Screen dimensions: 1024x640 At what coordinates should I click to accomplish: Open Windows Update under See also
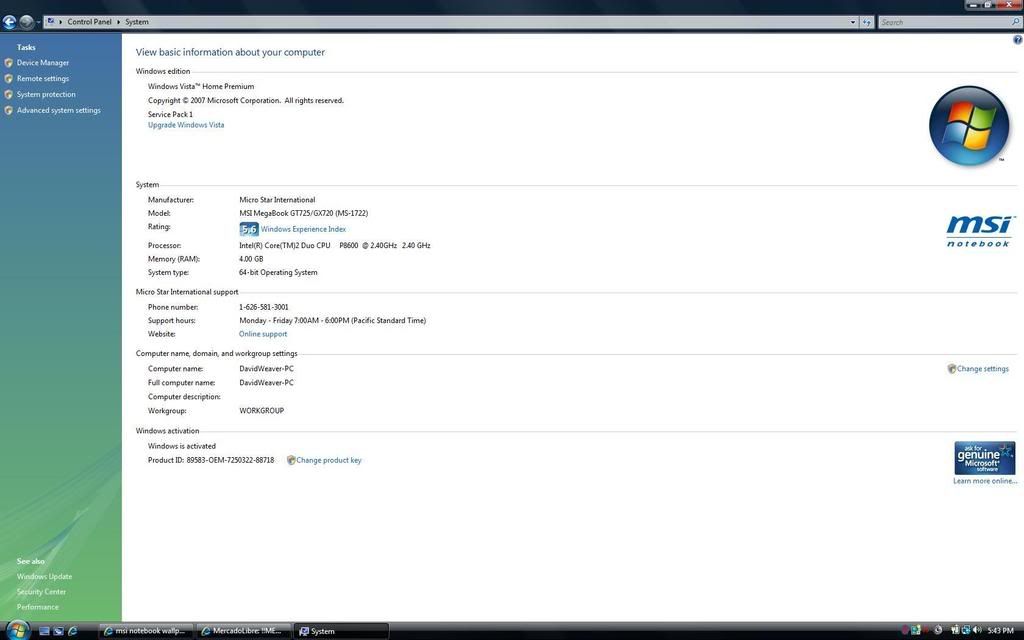[x=44, y=577]
